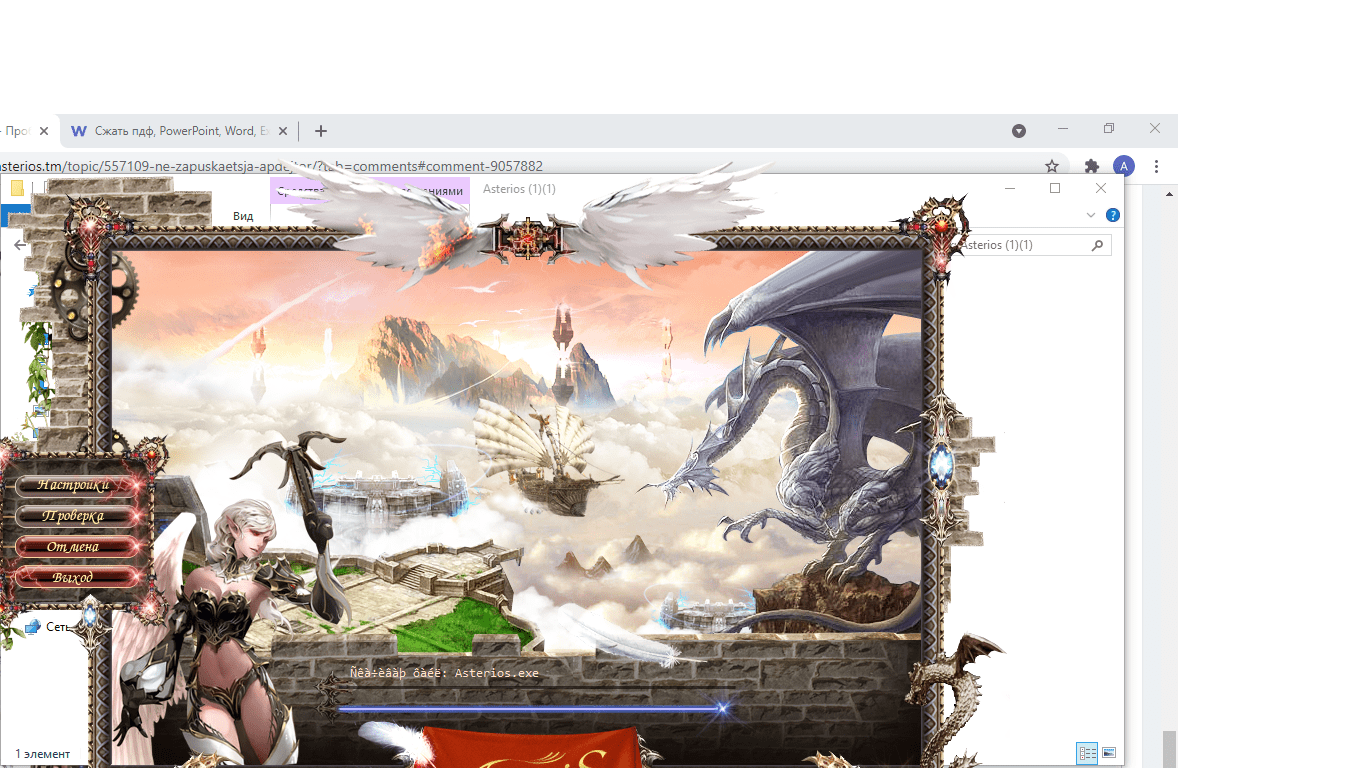
Task: Bookmark this page with the star icon
Action: click(x=1052, y=166)
